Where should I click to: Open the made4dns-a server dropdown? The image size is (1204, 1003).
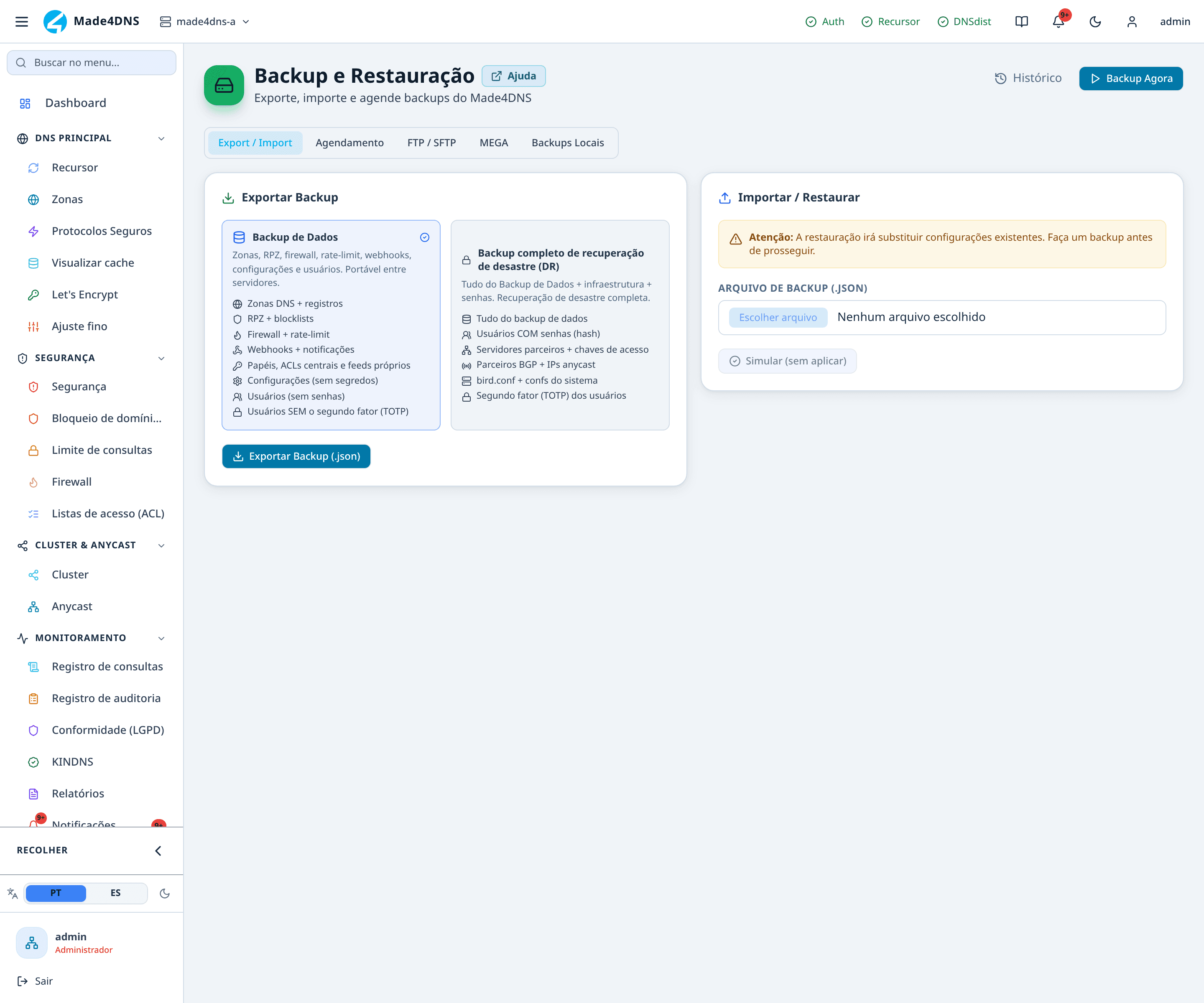click(205, 22)
